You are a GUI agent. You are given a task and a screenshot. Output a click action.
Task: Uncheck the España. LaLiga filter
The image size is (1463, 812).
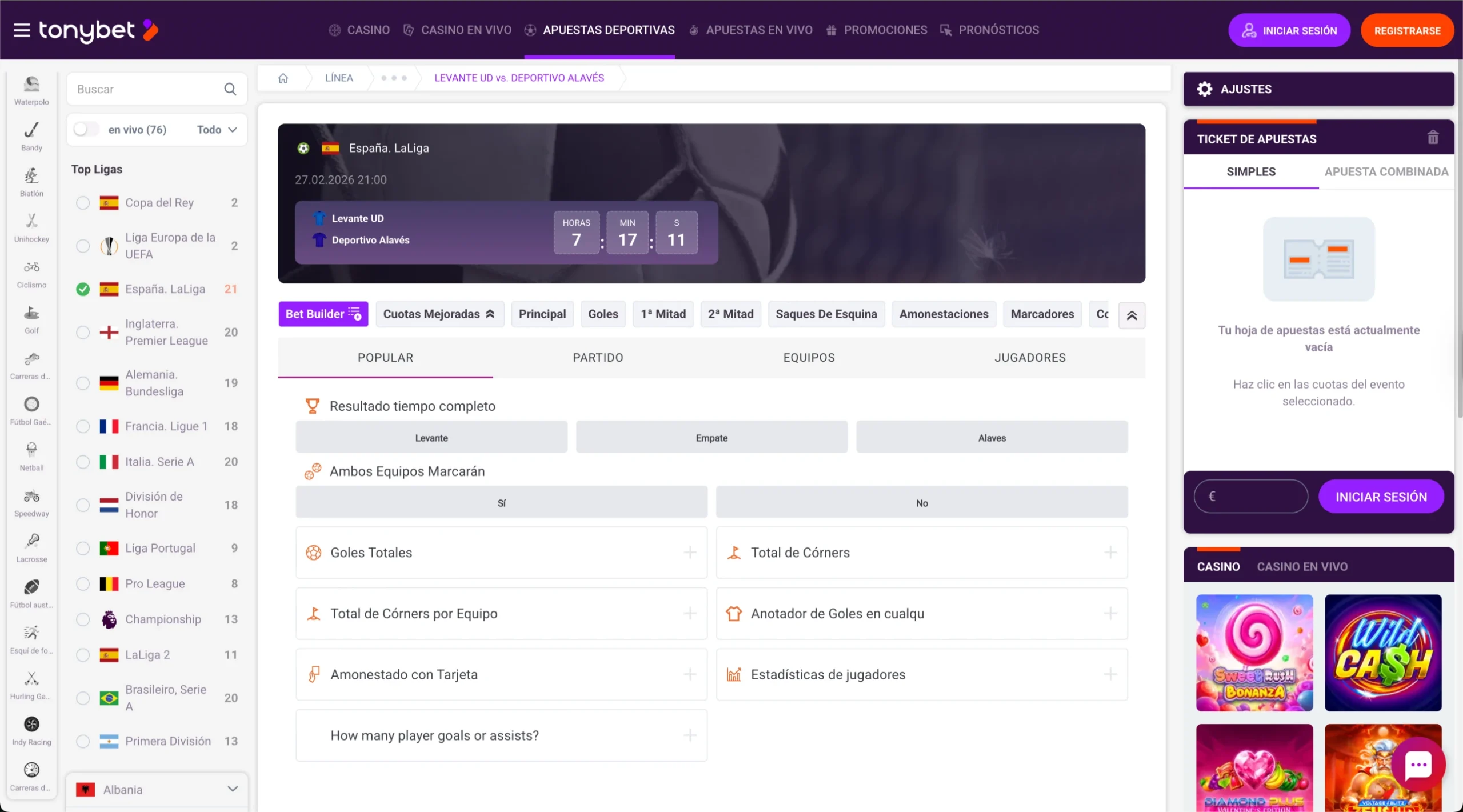point(82,289)
